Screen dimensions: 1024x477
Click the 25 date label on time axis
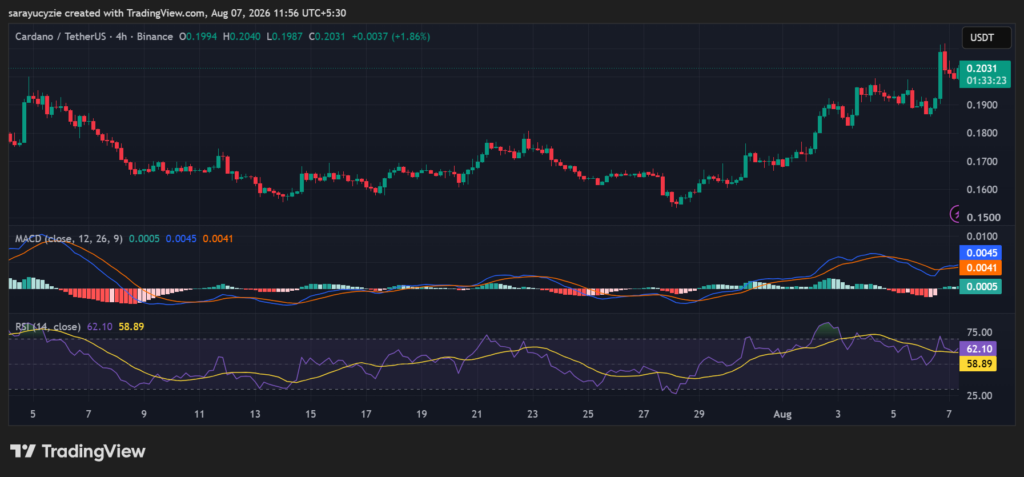tap(588, 414)
